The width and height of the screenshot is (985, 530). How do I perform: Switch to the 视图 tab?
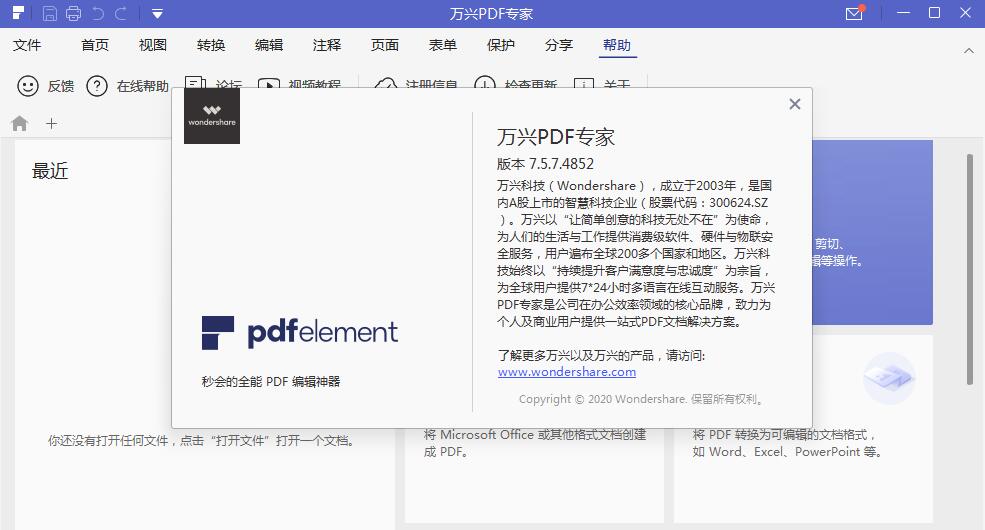pos(153,45)
